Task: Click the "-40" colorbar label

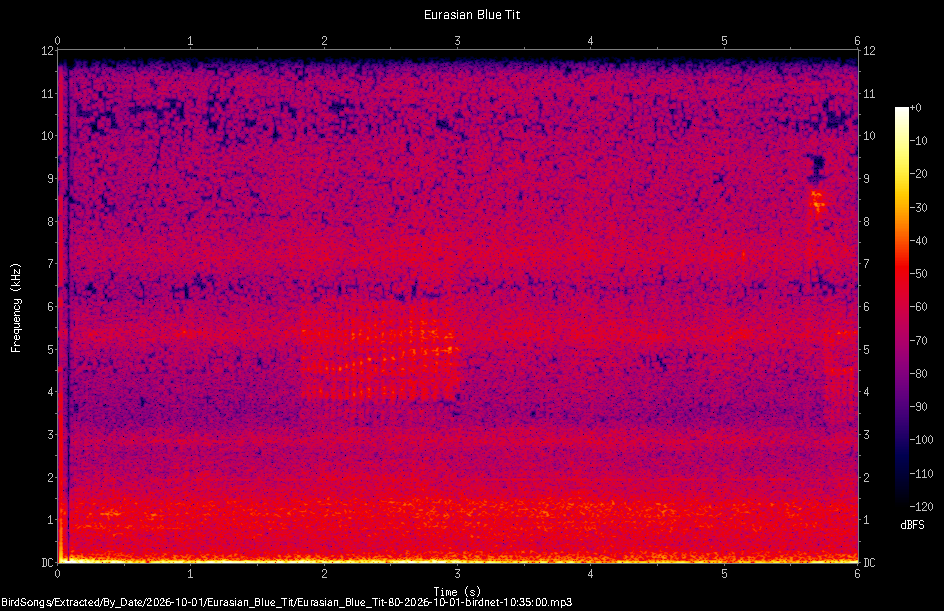Action: [x=919, y=241]
